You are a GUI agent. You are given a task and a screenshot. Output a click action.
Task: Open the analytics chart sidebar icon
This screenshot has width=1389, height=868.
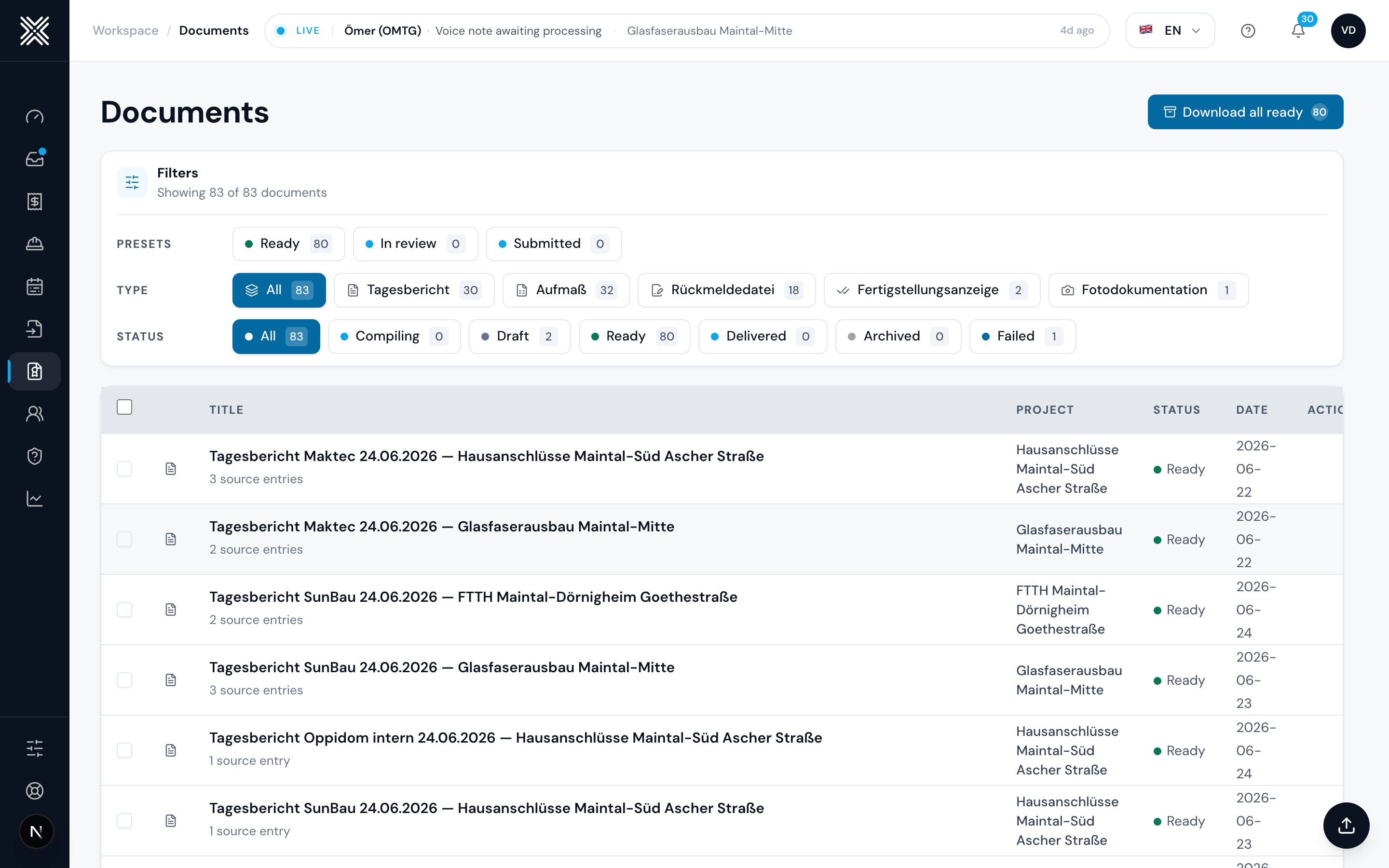coord(34,499)
